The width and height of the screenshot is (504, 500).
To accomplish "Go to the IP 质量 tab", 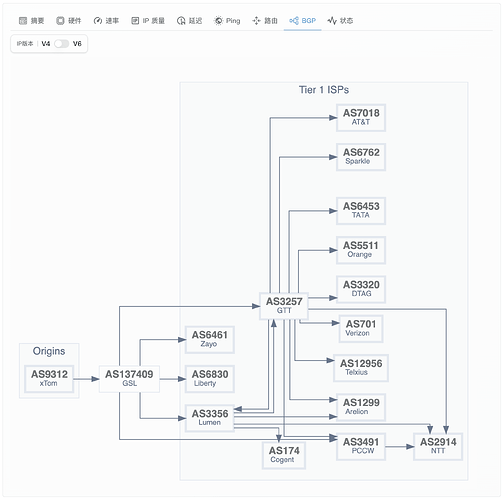I will pos(148,21).
